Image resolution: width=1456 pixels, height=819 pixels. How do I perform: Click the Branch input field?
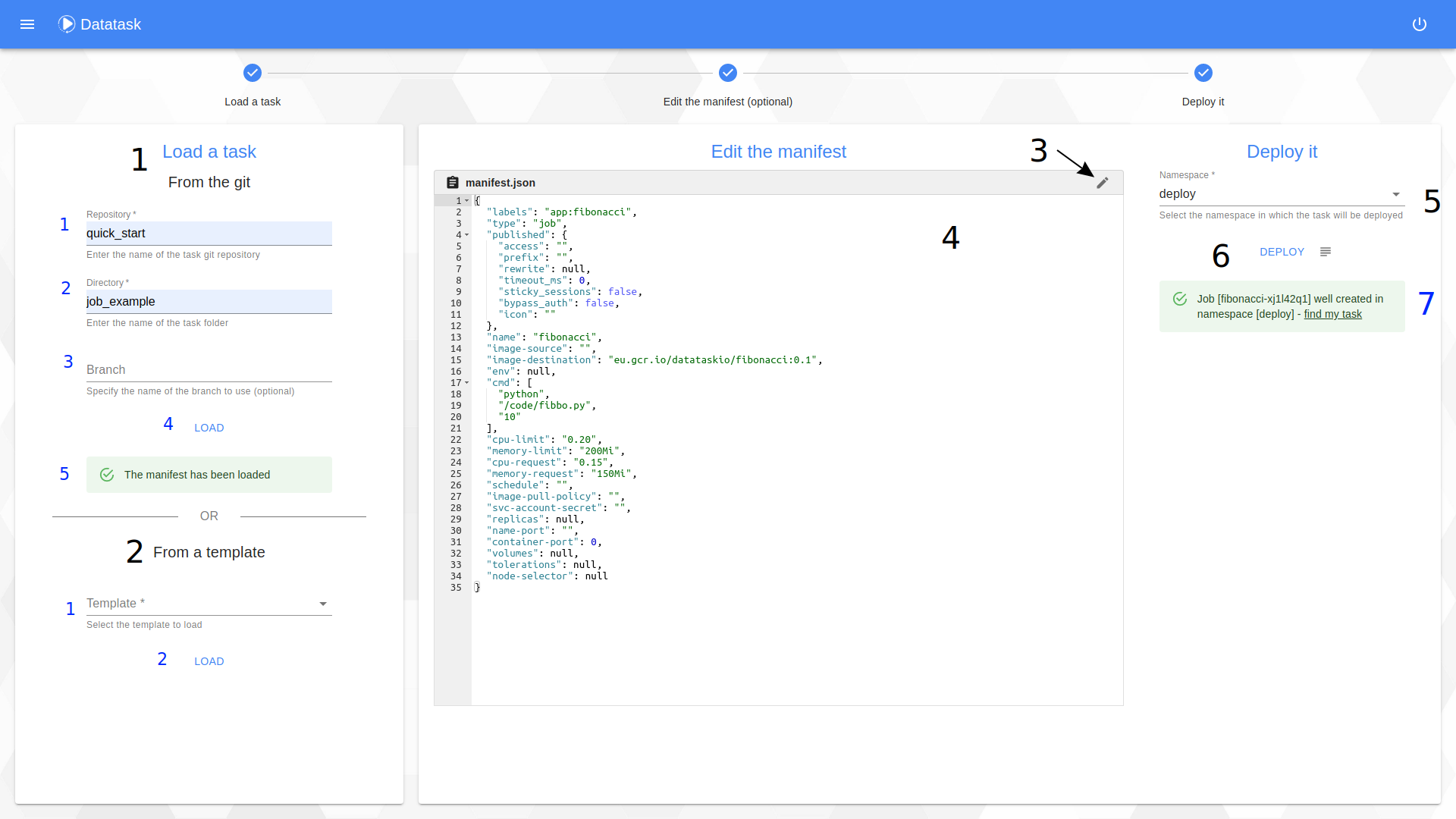tap(208, 370)
